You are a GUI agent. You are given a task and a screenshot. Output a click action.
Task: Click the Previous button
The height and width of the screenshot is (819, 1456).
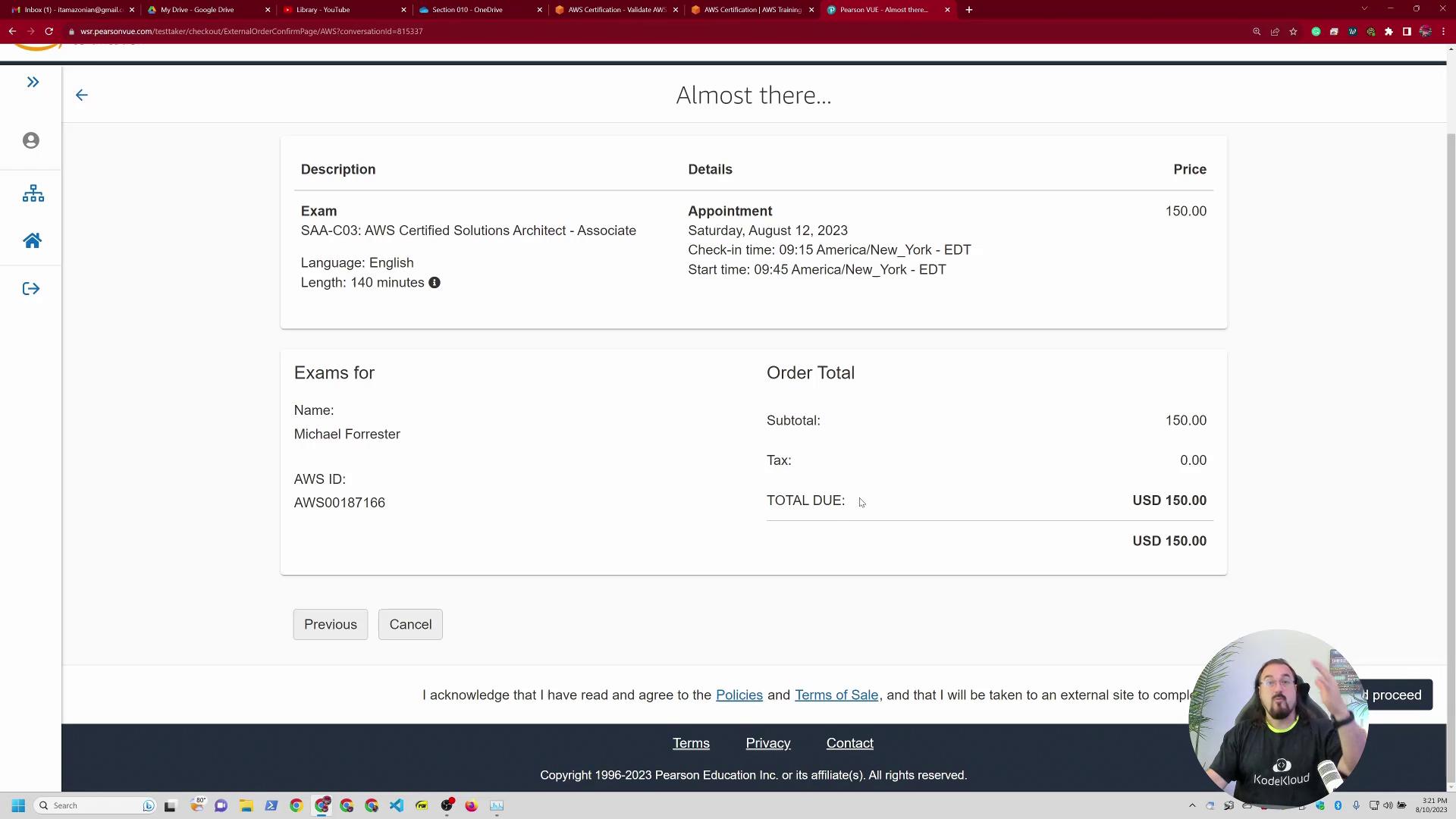[x=330, y=625]
